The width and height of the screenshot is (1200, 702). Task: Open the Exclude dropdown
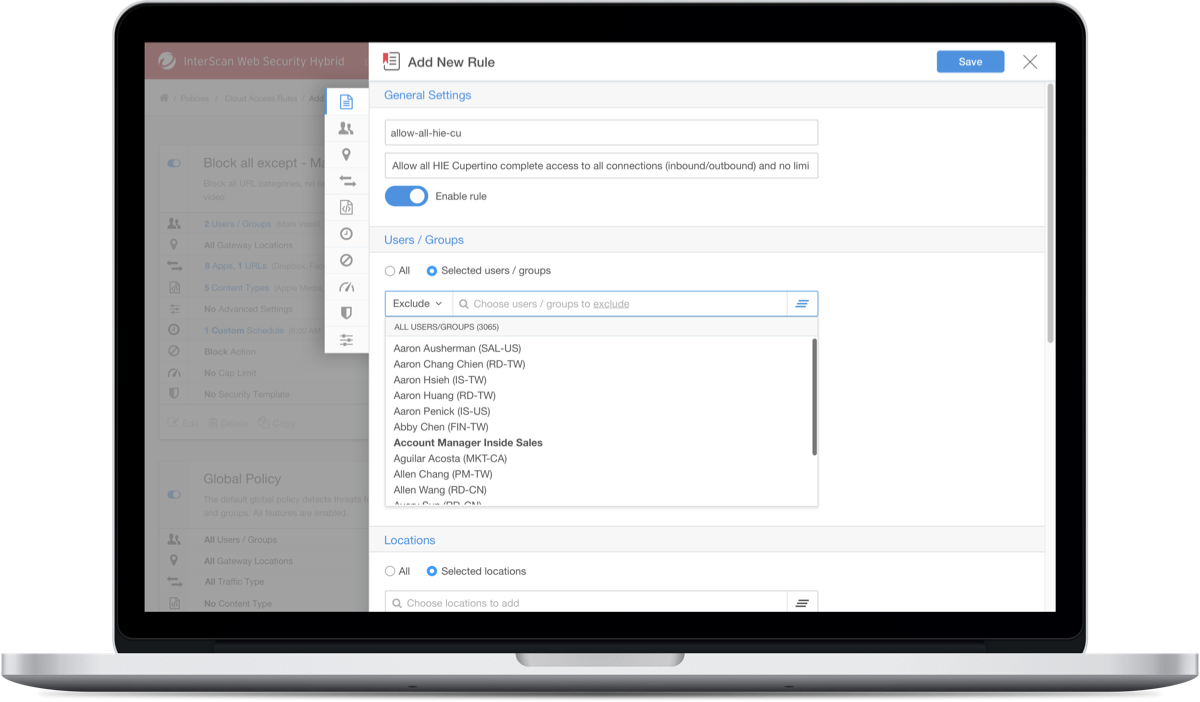click(x=418, y=303)
